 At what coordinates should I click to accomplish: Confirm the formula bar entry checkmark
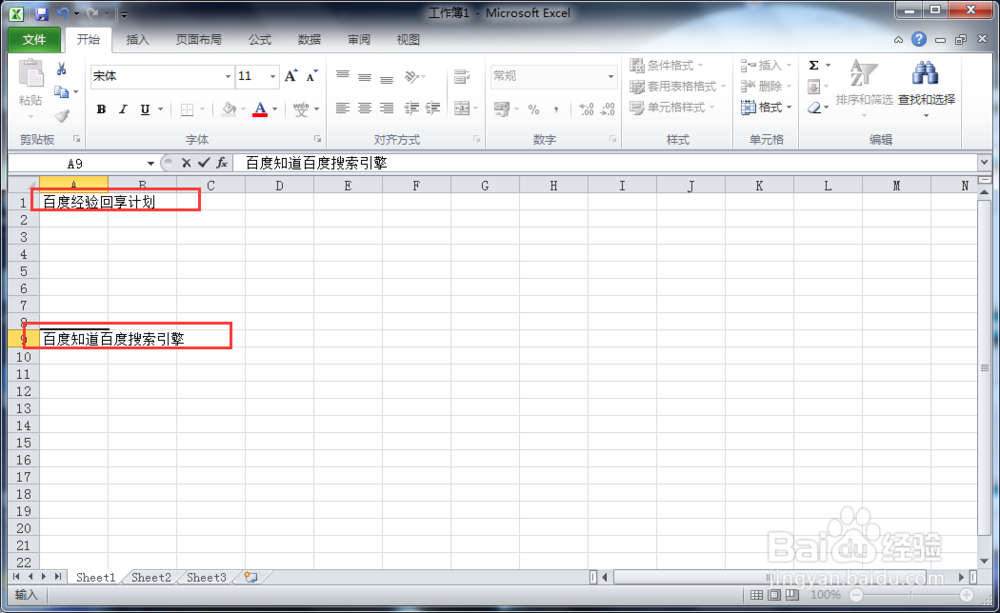coord(204,163)
